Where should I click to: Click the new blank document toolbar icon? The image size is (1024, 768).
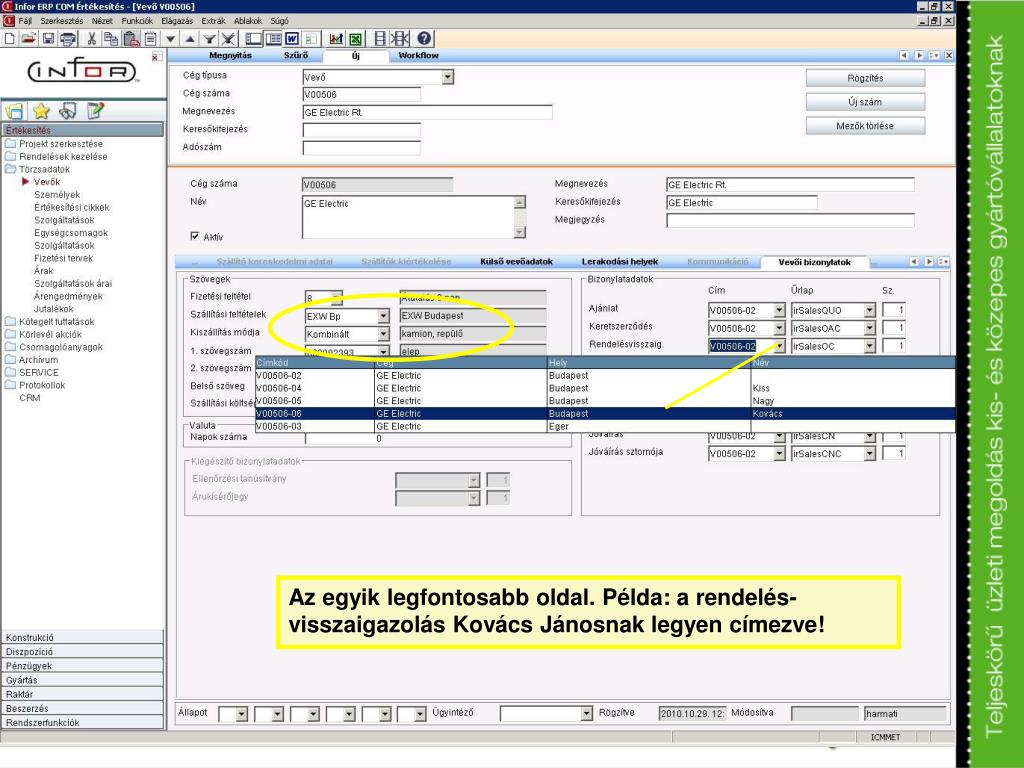coord(10,39)
